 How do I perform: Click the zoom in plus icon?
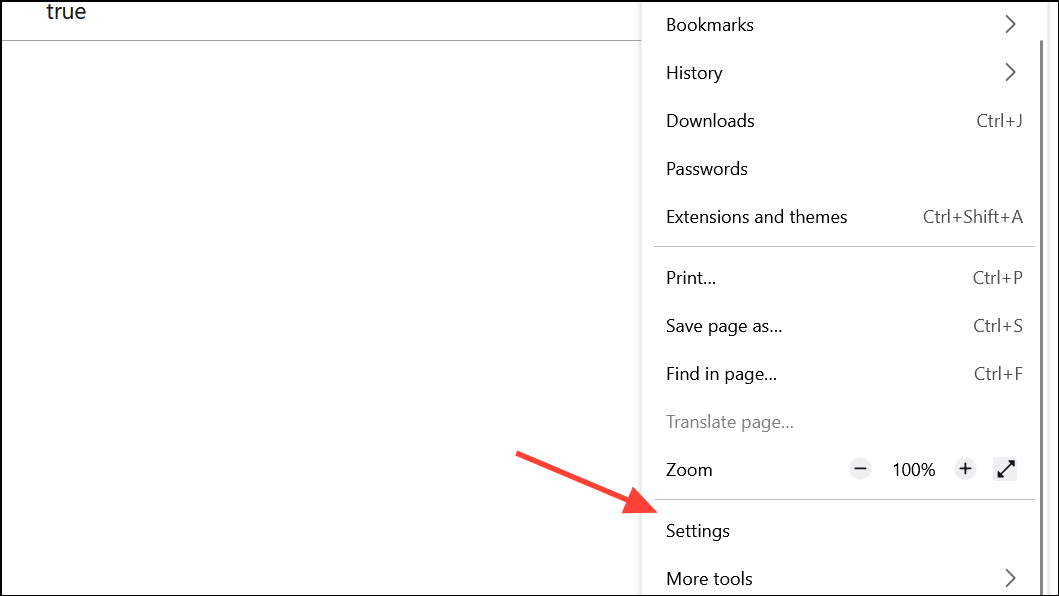965,469
